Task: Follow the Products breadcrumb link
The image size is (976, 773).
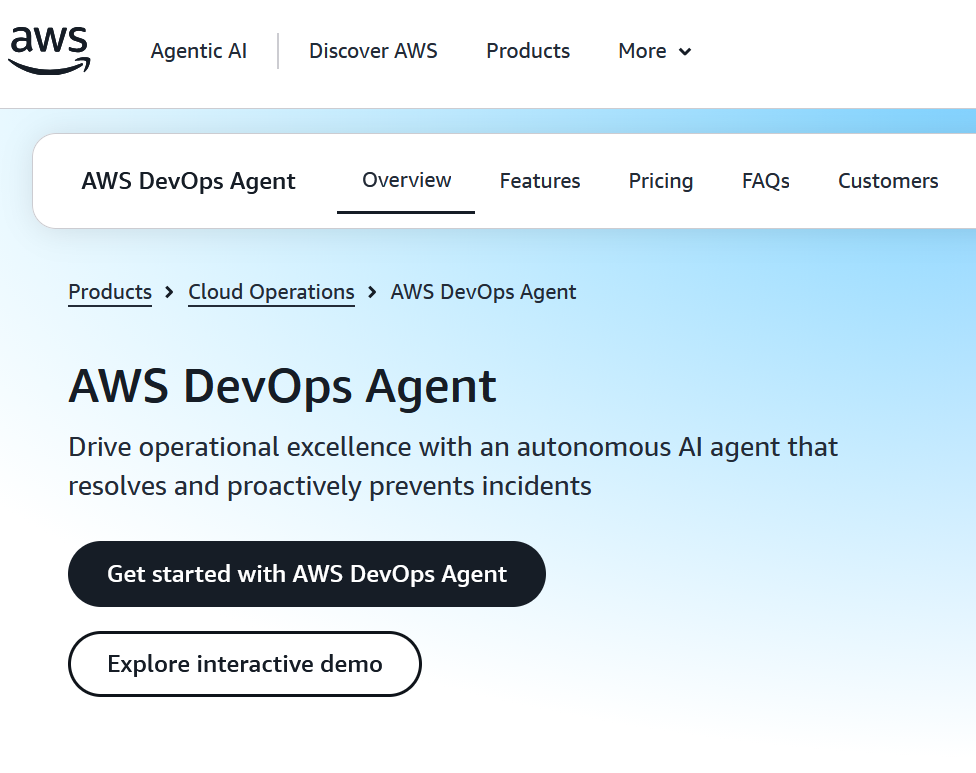Action: (x=110, y=292)
